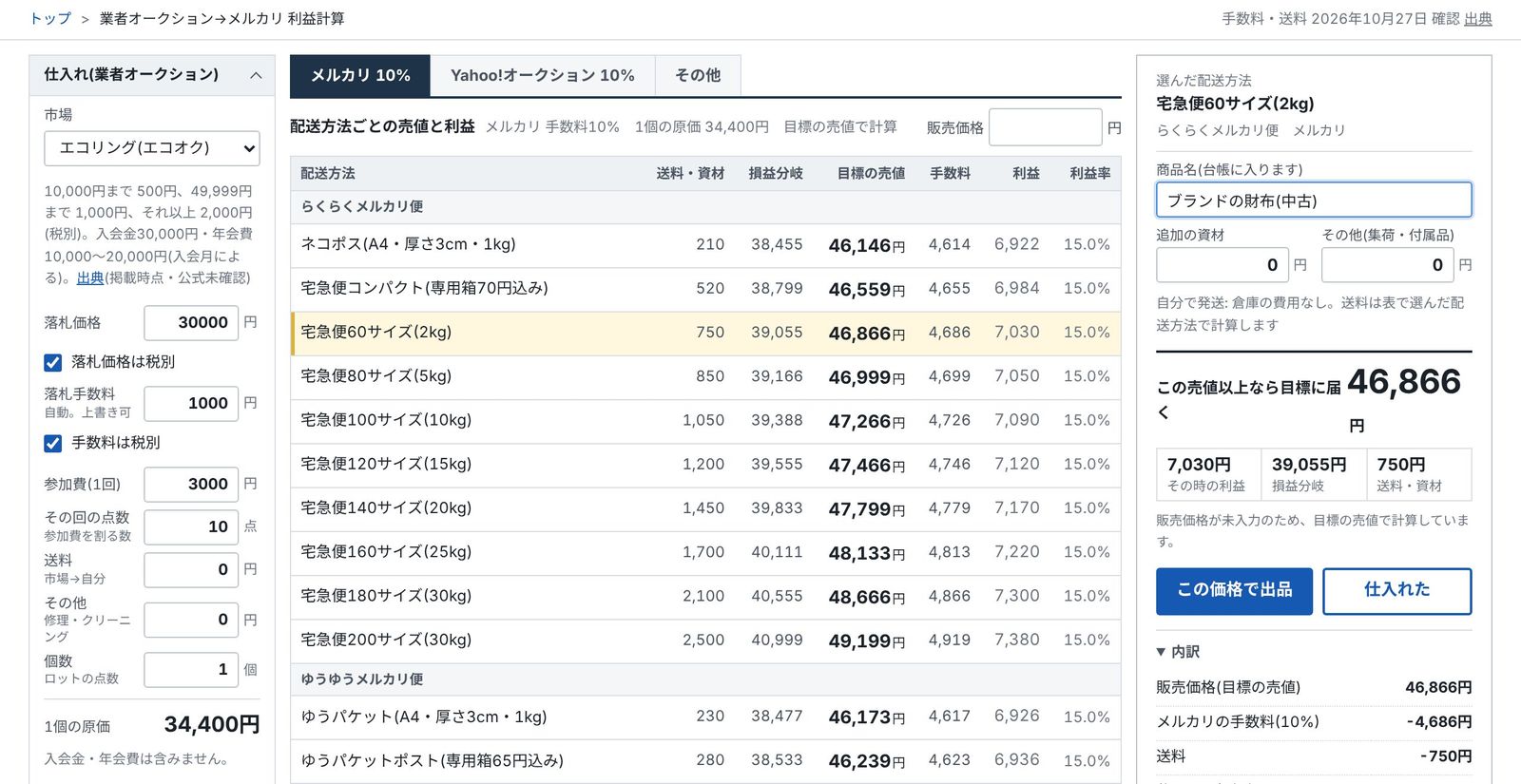
Task: Click the 販売価格 input field
Action: coord(1046,127)
